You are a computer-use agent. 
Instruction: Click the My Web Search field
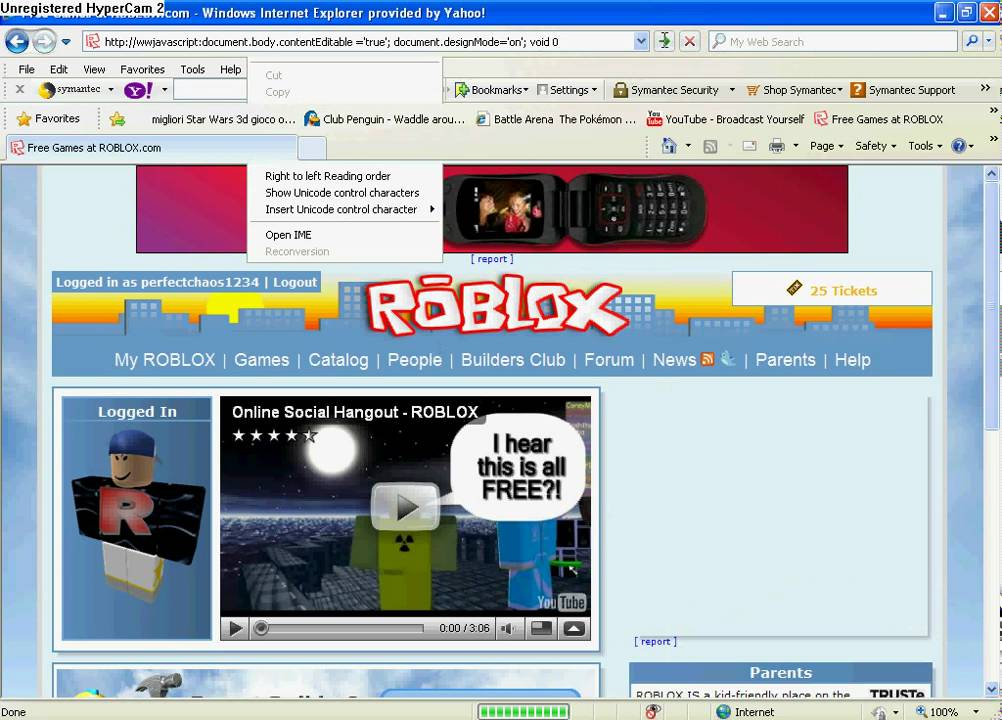[833, 42]
